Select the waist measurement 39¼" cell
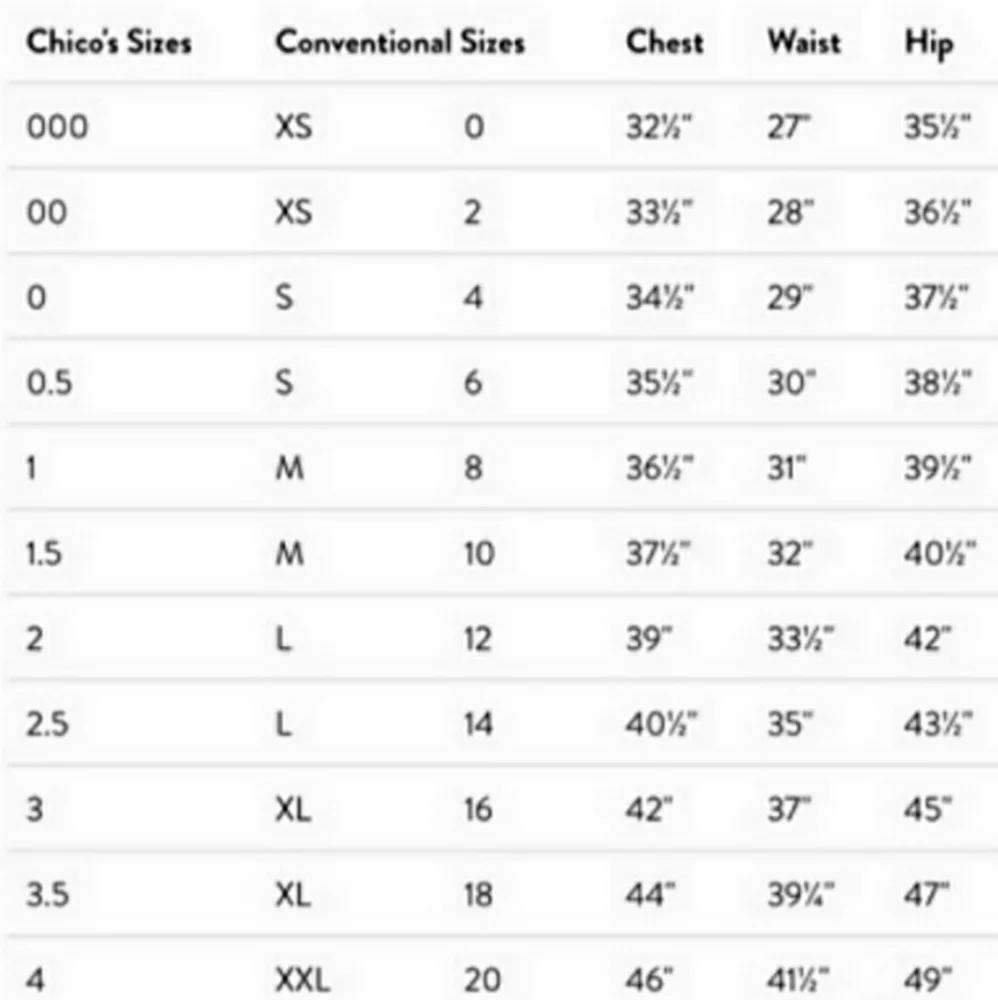Viewport: 998px width, 1000px height. point(801,894)
